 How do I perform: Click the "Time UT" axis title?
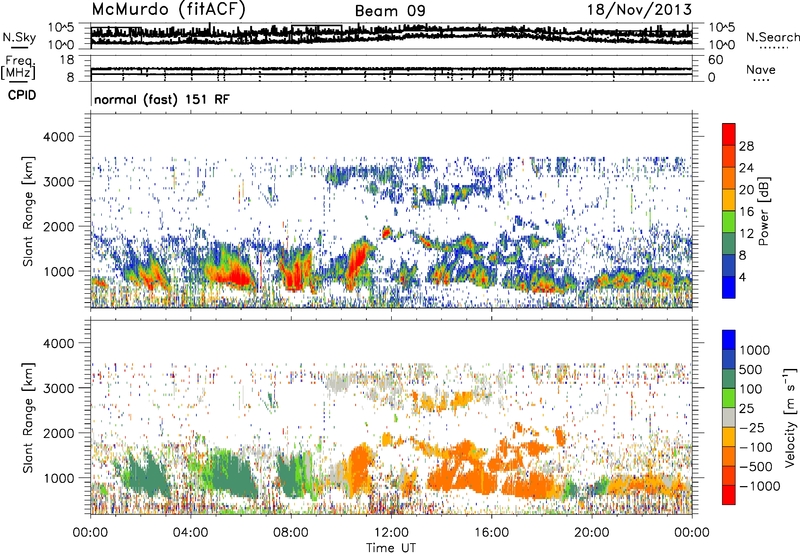pyautogui.click(x=391, y=548)
